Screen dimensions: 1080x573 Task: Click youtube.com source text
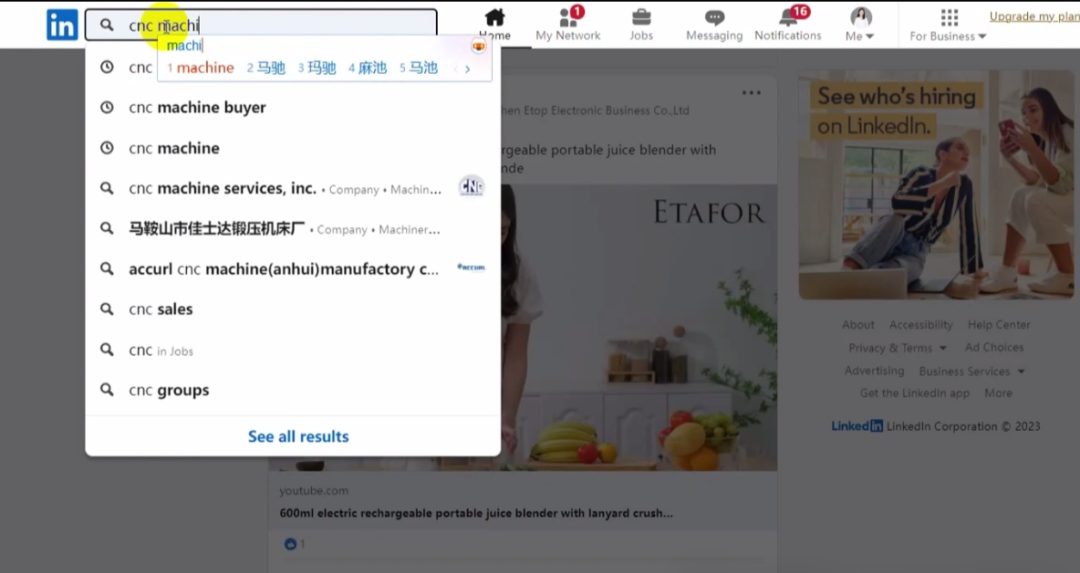point(313,490)
